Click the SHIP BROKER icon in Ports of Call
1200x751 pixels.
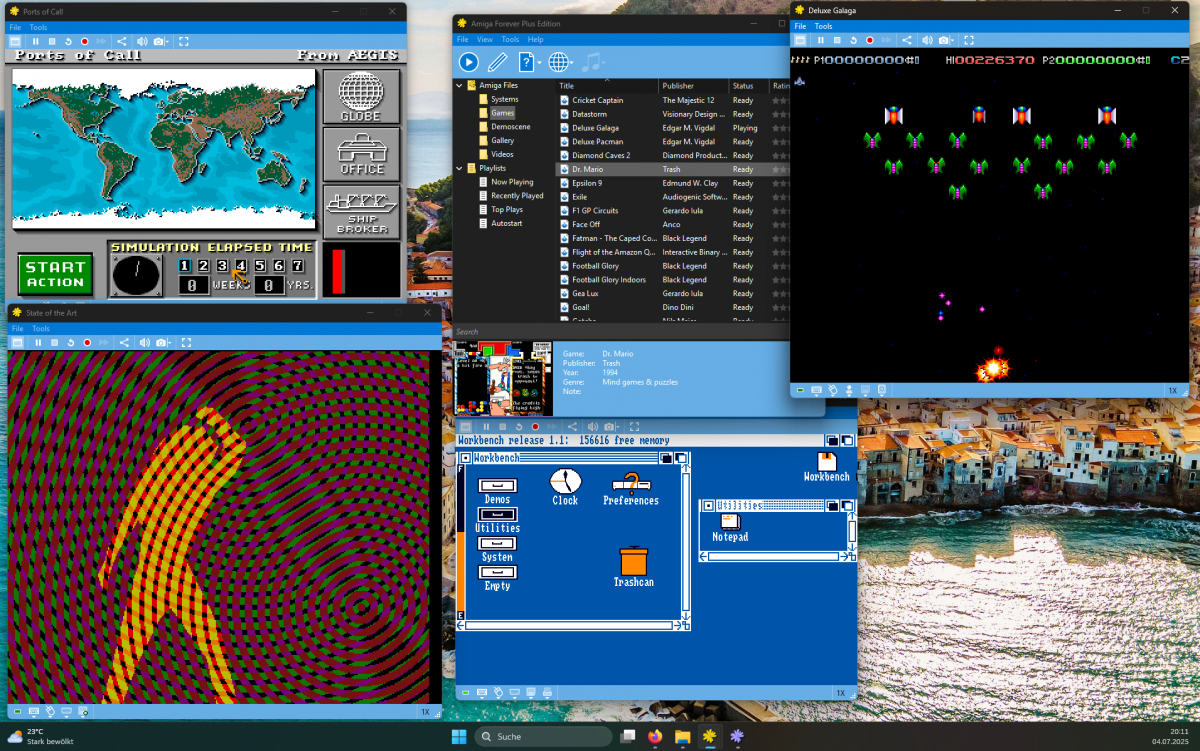361,210
